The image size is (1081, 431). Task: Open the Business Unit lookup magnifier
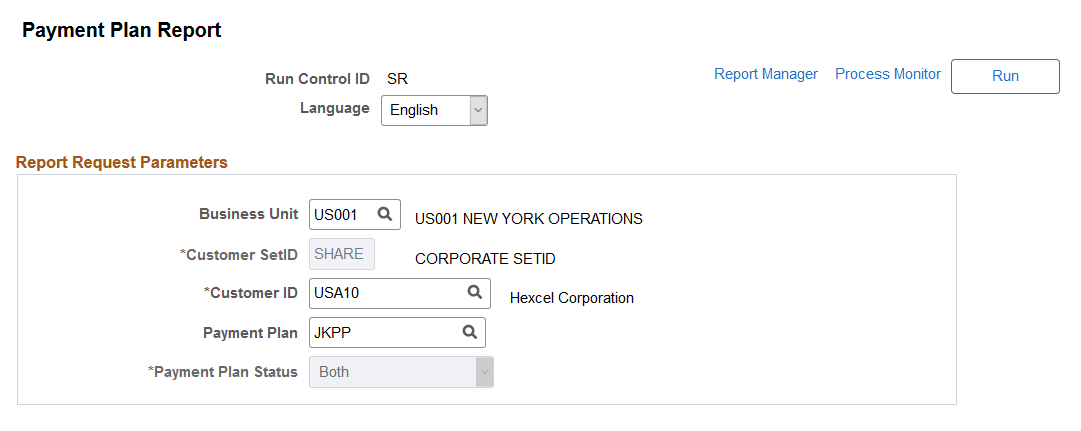[384, 214]
